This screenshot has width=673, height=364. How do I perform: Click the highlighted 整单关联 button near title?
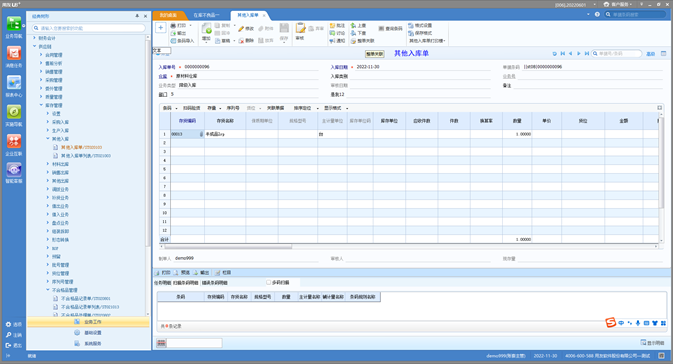click(374, 54)
